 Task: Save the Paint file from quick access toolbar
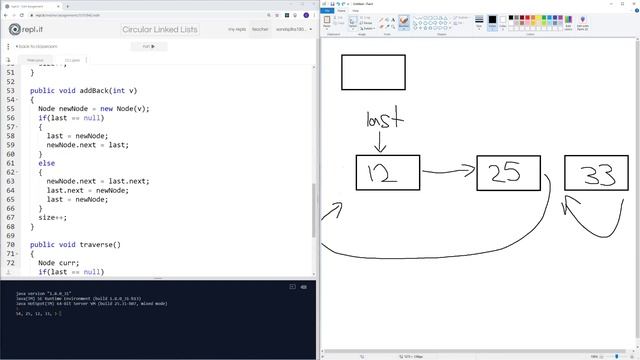332,4
